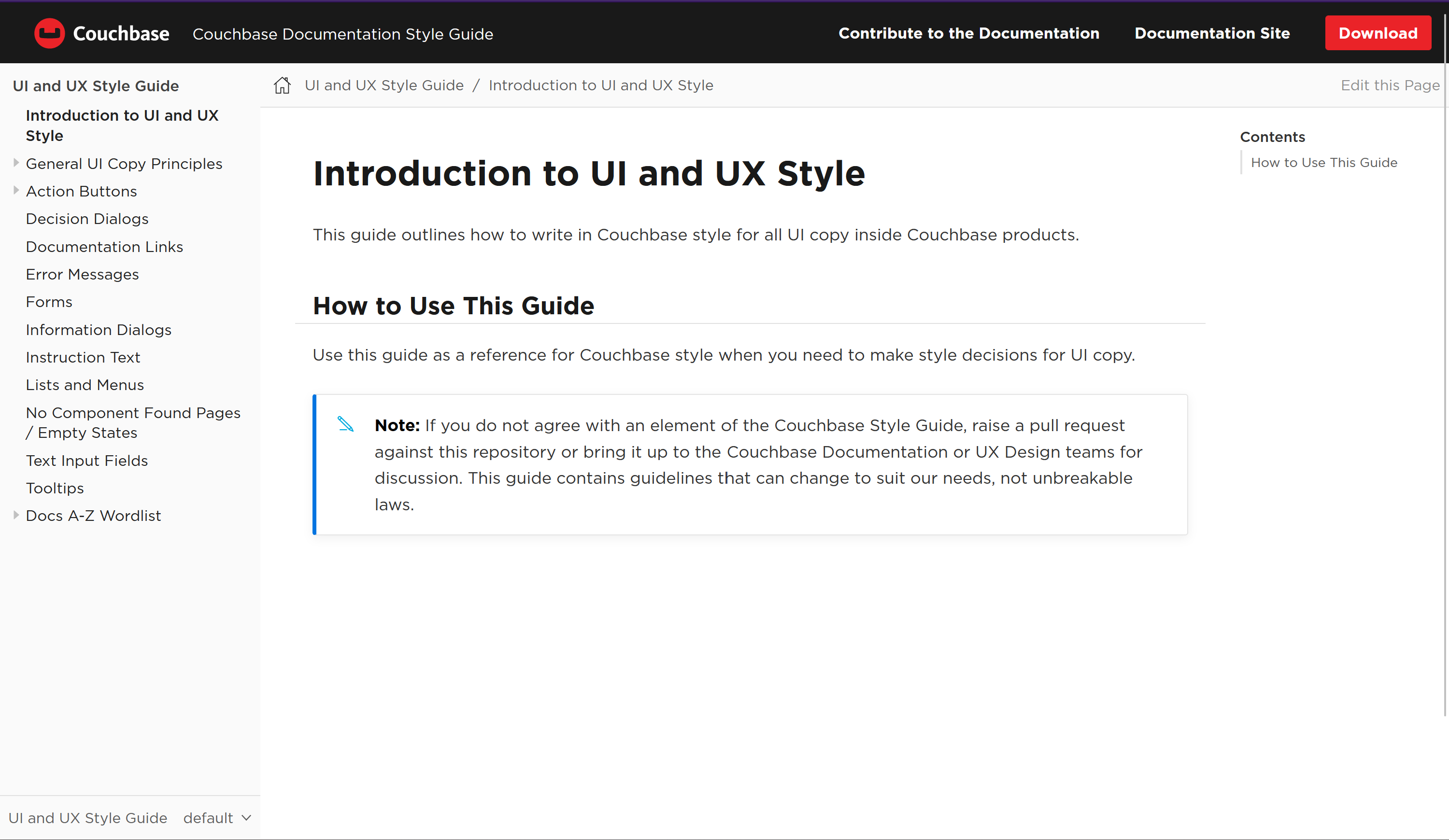Open the Docs A-Z Wordlist page
The height and width of the screenshot is (840, 1449).
pyautogui.click(x=93, y=516)
